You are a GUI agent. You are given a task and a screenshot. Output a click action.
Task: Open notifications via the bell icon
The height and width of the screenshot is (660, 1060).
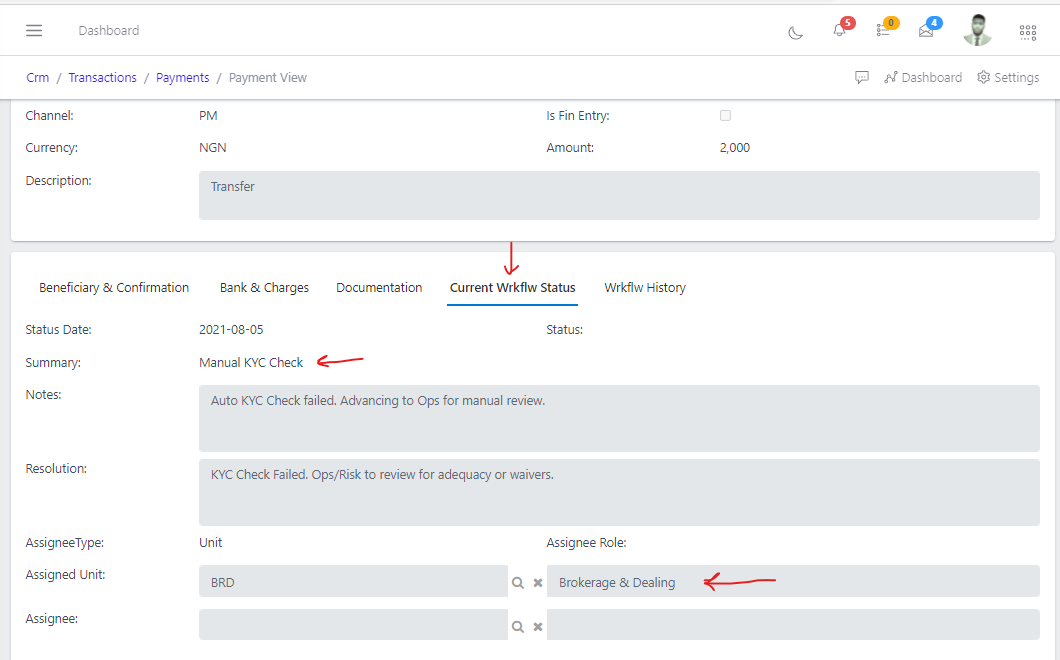coord(839,30)
